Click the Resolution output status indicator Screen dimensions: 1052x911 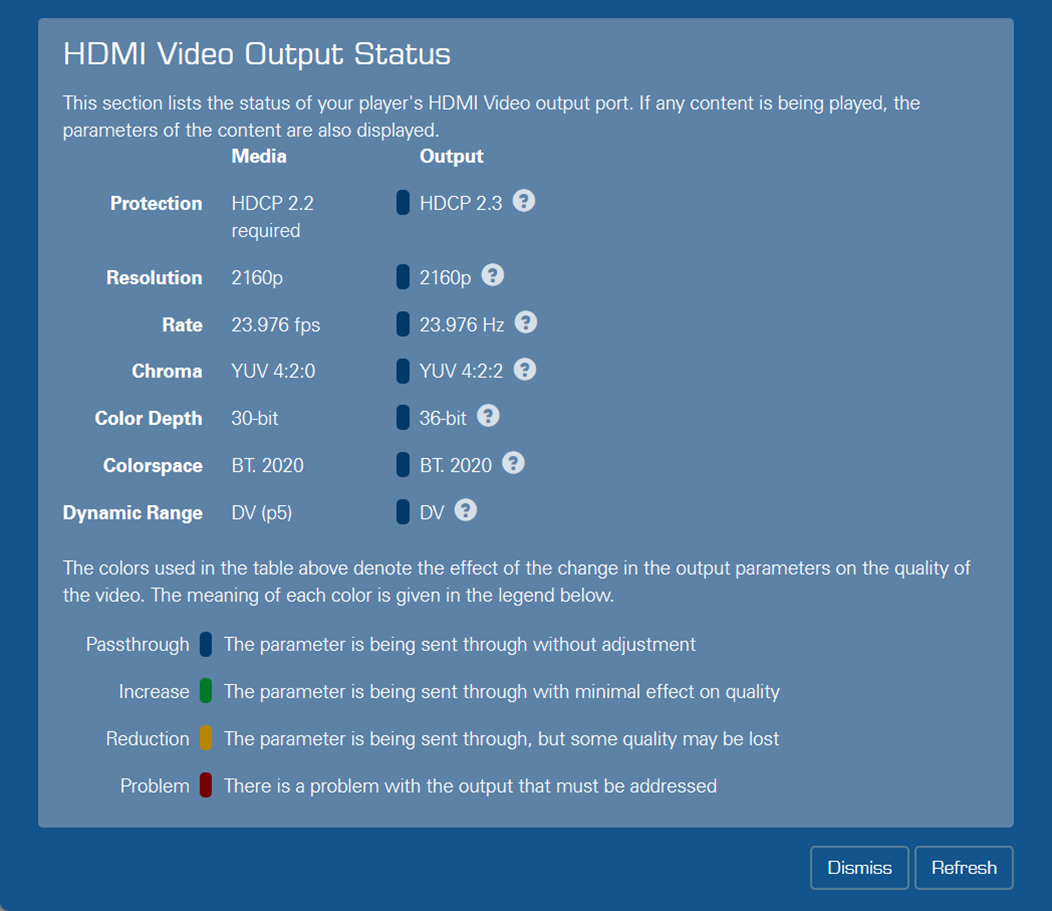click(403, 276)
